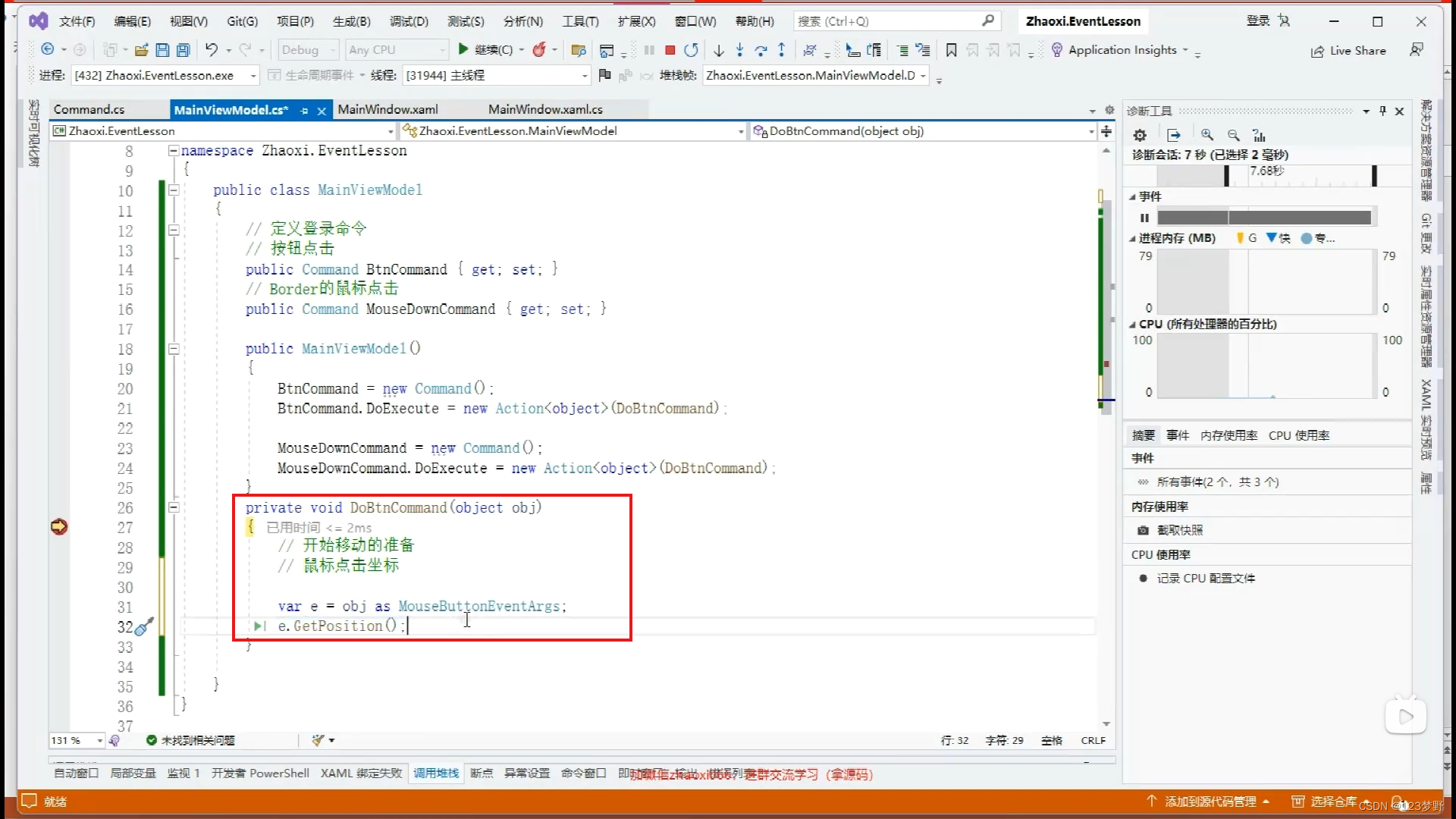
Task: Open the 文件(F) menu
Action: click(77, 21)
